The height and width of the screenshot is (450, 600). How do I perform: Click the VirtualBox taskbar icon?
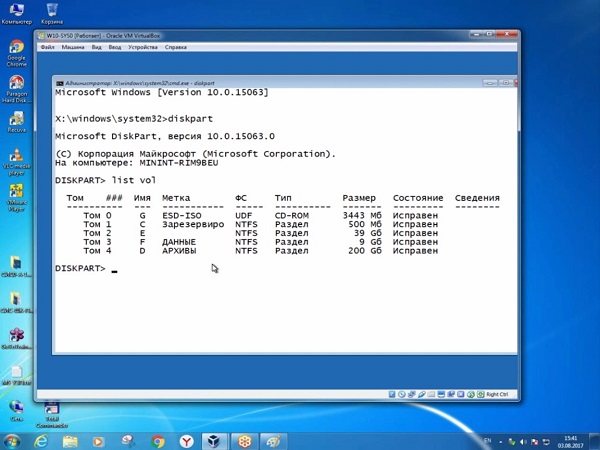click(213, 440)
